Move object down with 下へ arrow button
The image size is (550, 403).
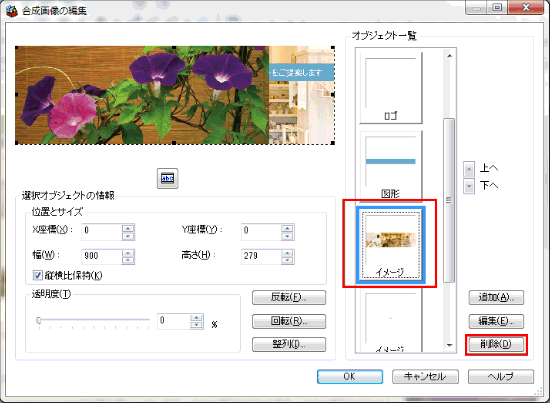pyautogui.click(x=469, y=186)
